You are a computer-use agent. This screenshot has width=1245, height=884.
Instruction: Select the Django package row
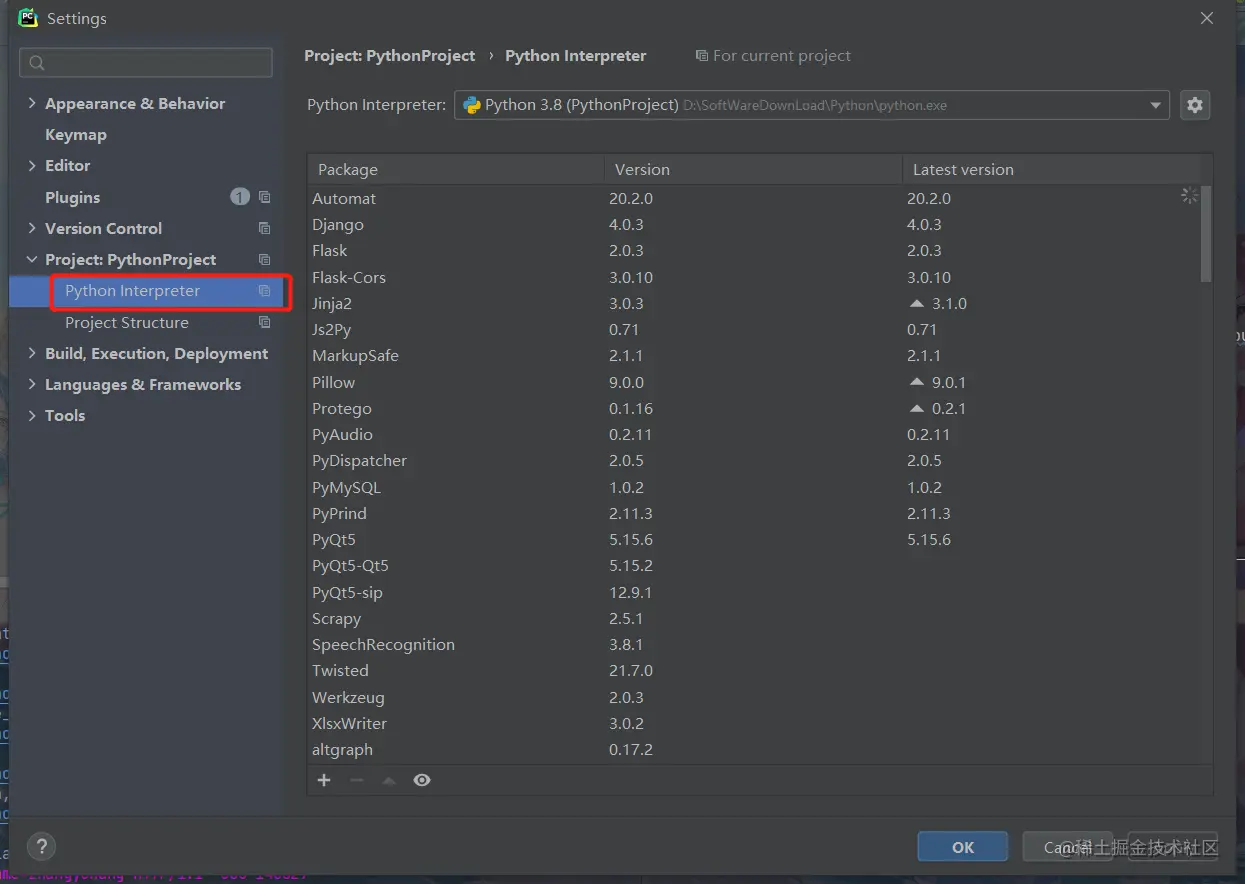[754, 225]
